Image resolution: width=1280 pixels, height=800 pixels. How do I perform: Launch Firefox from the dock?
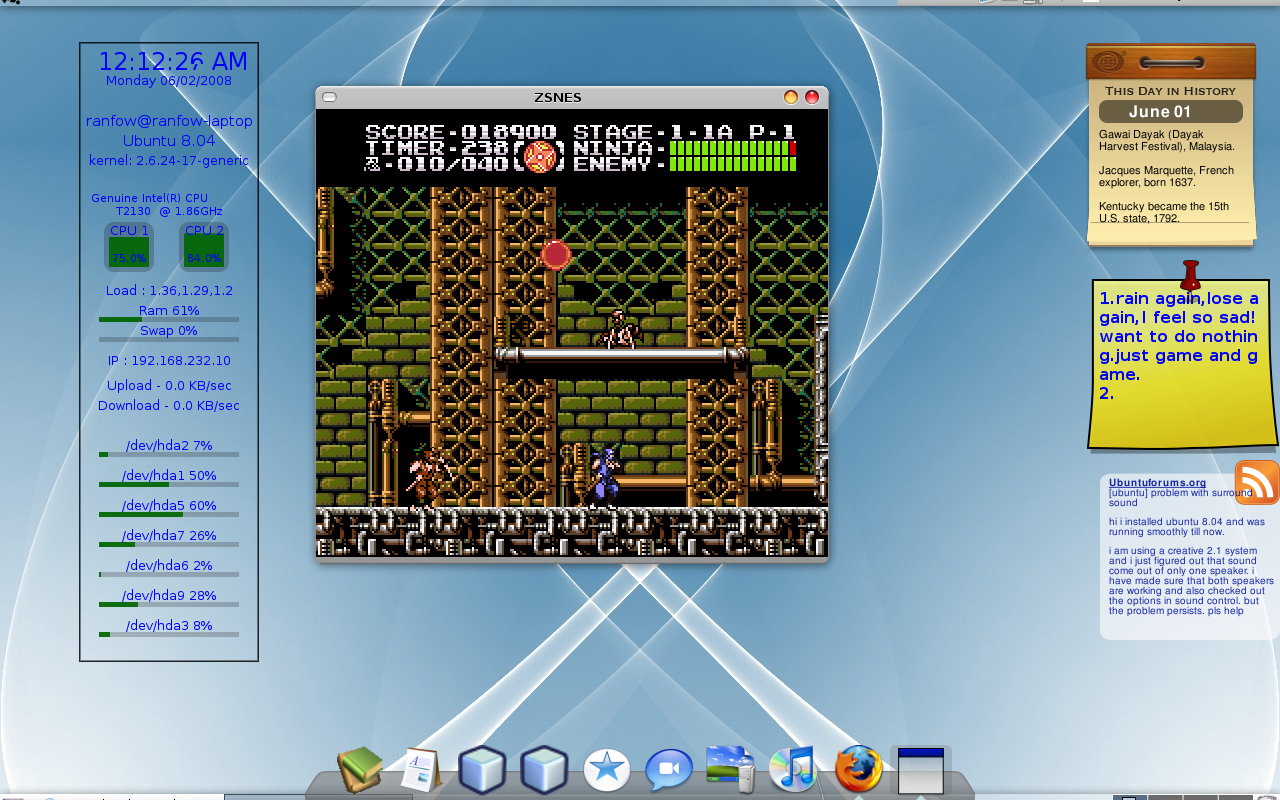[x=858, y=769]
